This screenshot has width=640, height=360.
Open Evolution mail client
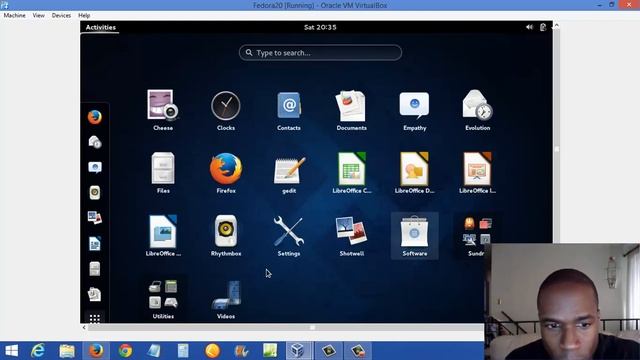point(477,110)
